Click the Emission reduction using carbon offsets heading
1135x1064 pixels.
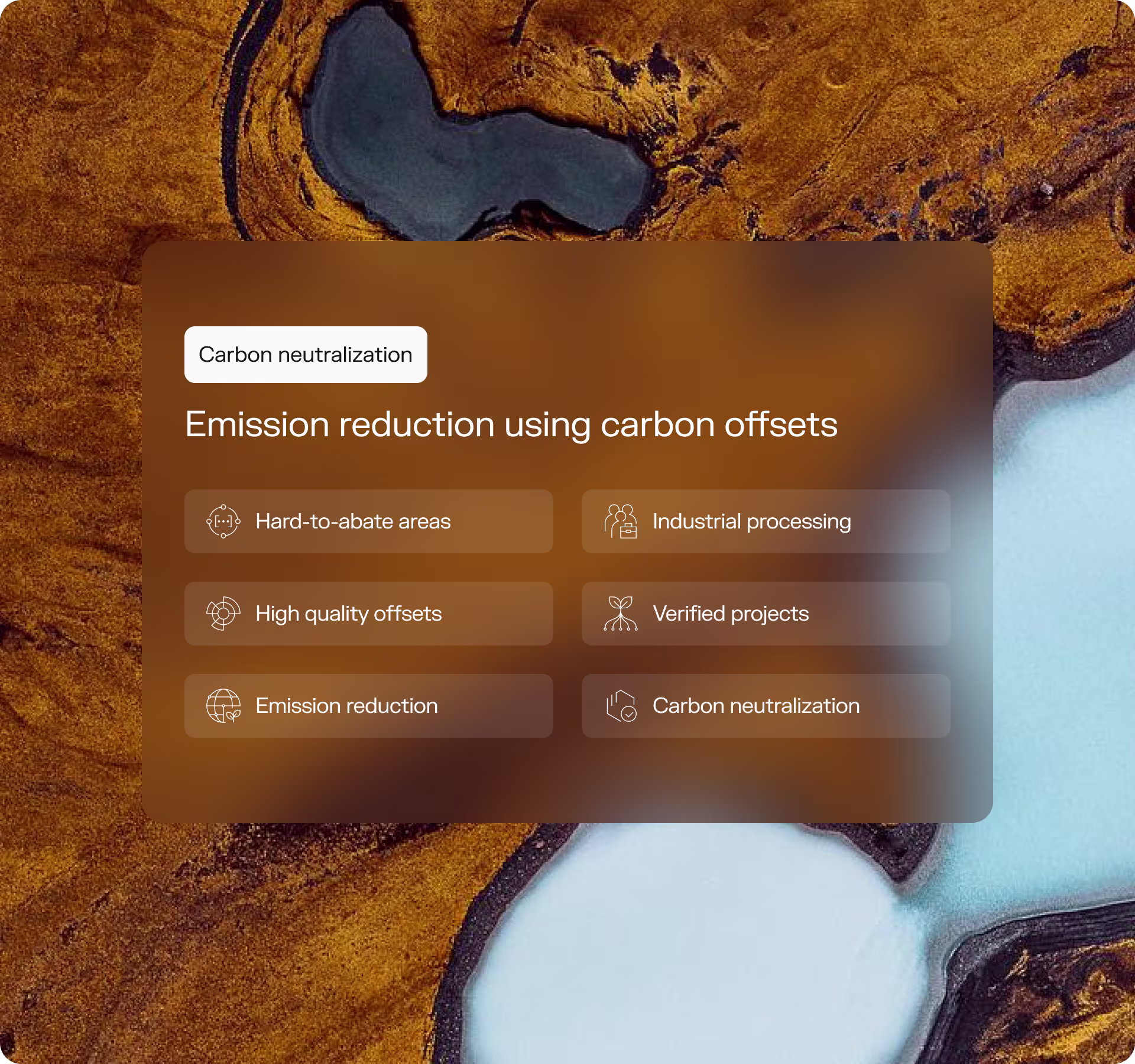pyautogui.click(x=511, y=424)
